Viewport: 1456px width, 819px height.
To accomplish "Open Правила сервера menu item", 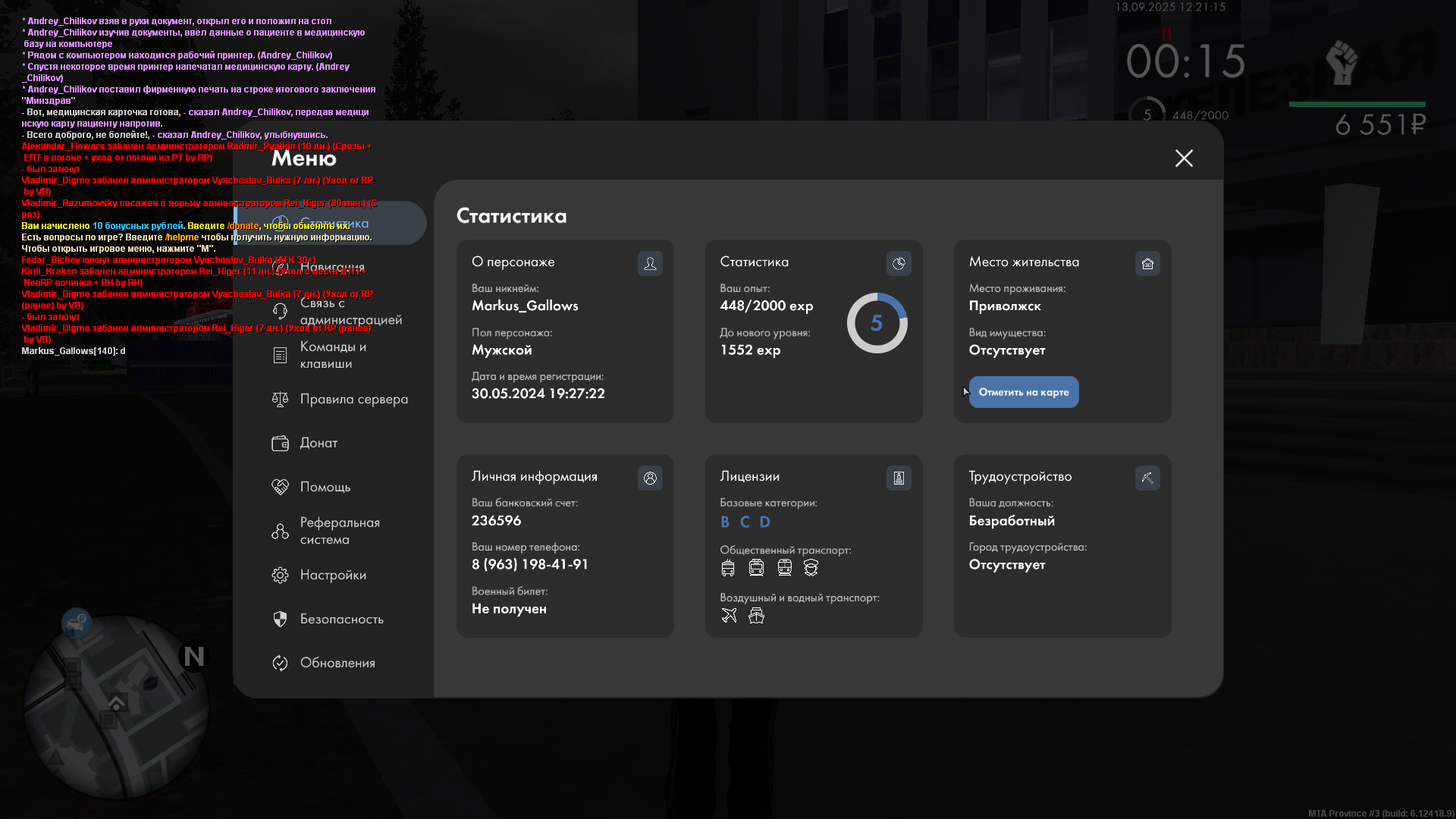I will 353,399.
